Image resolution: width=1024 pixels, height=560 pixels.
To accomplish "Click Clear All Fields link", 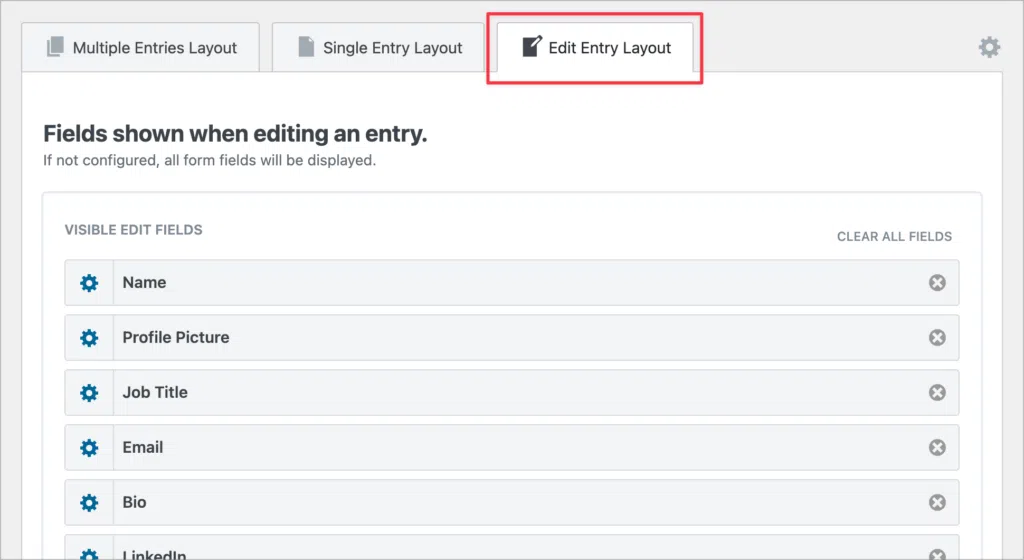I will 894,236.
